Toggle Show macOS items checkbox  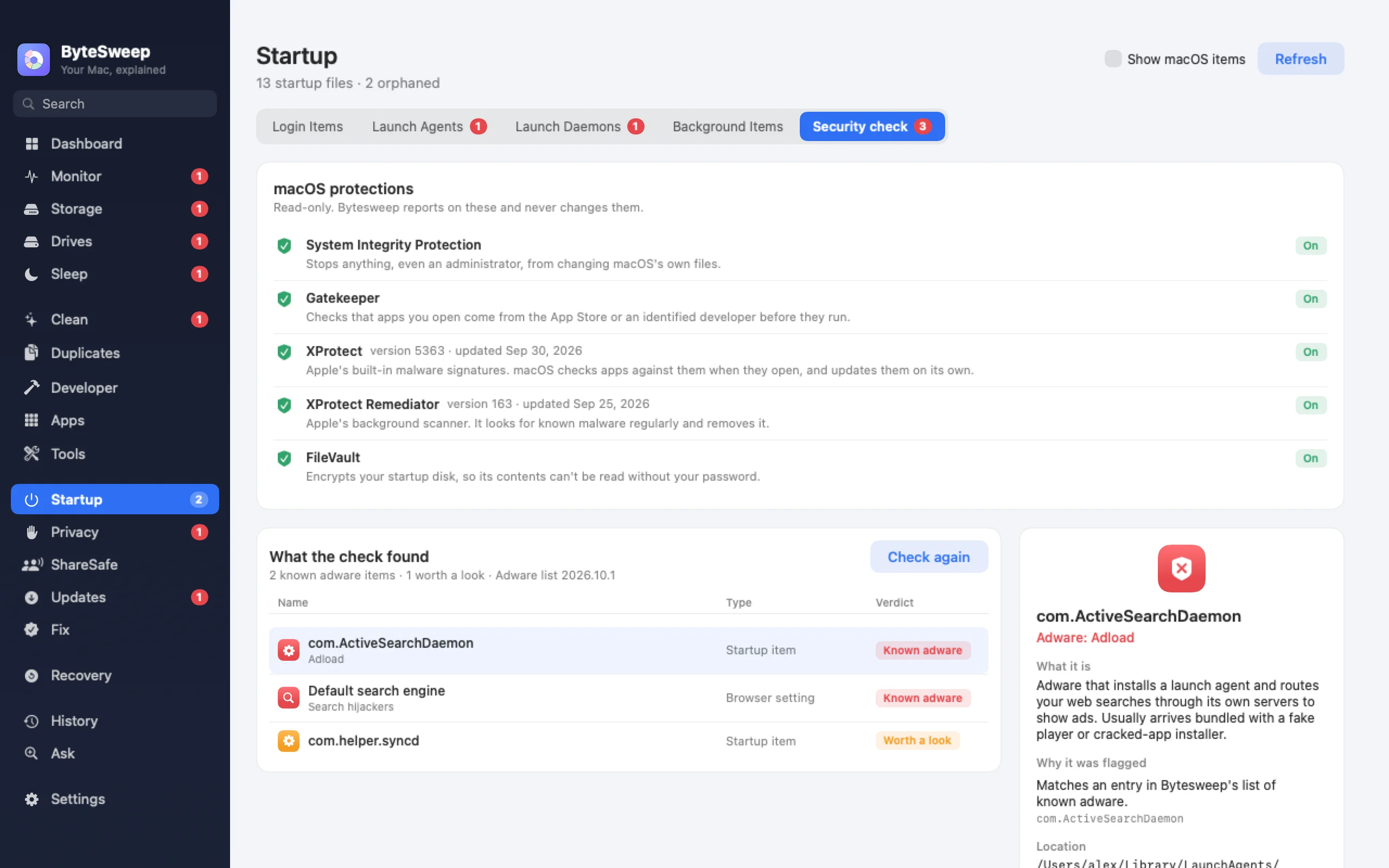pyautogui.click(x=1113, y=59)
